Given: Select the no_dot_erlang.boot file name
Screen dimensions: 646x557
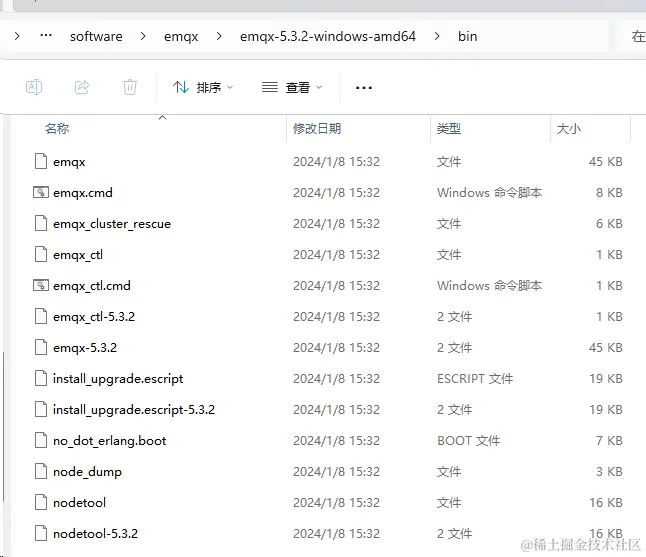Looking at the screenshot, I should (110, 440).
